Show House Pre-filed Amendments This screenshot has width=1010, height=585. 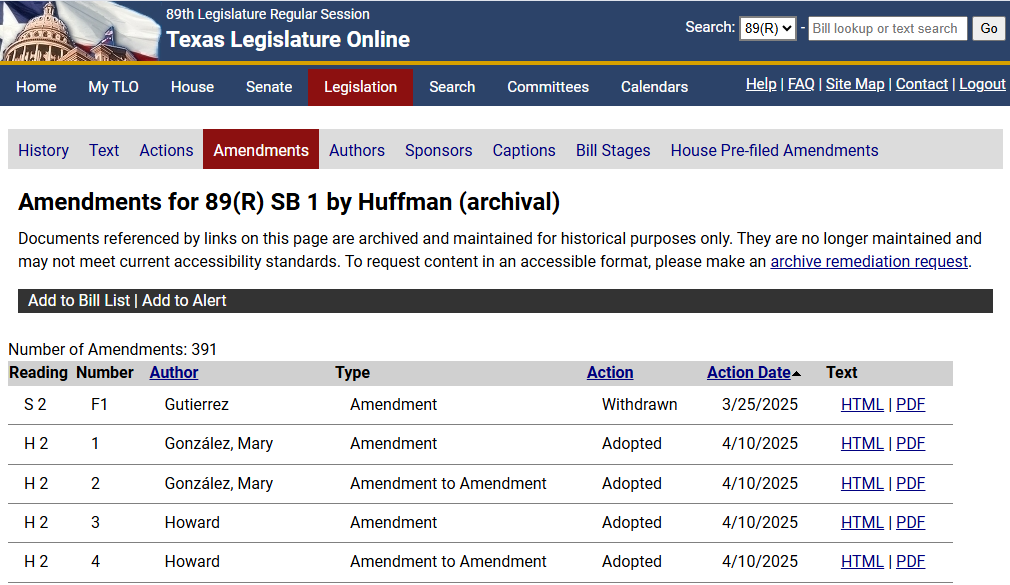tap(772, 149)
